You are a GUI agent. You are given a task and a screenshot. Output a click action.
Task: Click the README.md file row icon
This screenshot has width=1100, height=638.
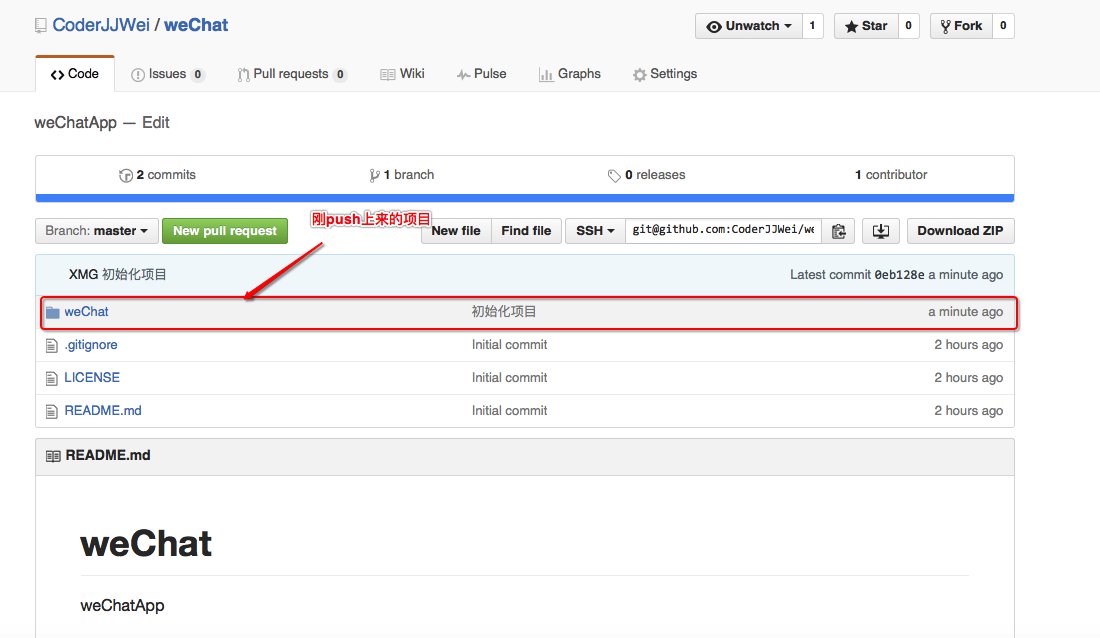click(x=51, y=411)
